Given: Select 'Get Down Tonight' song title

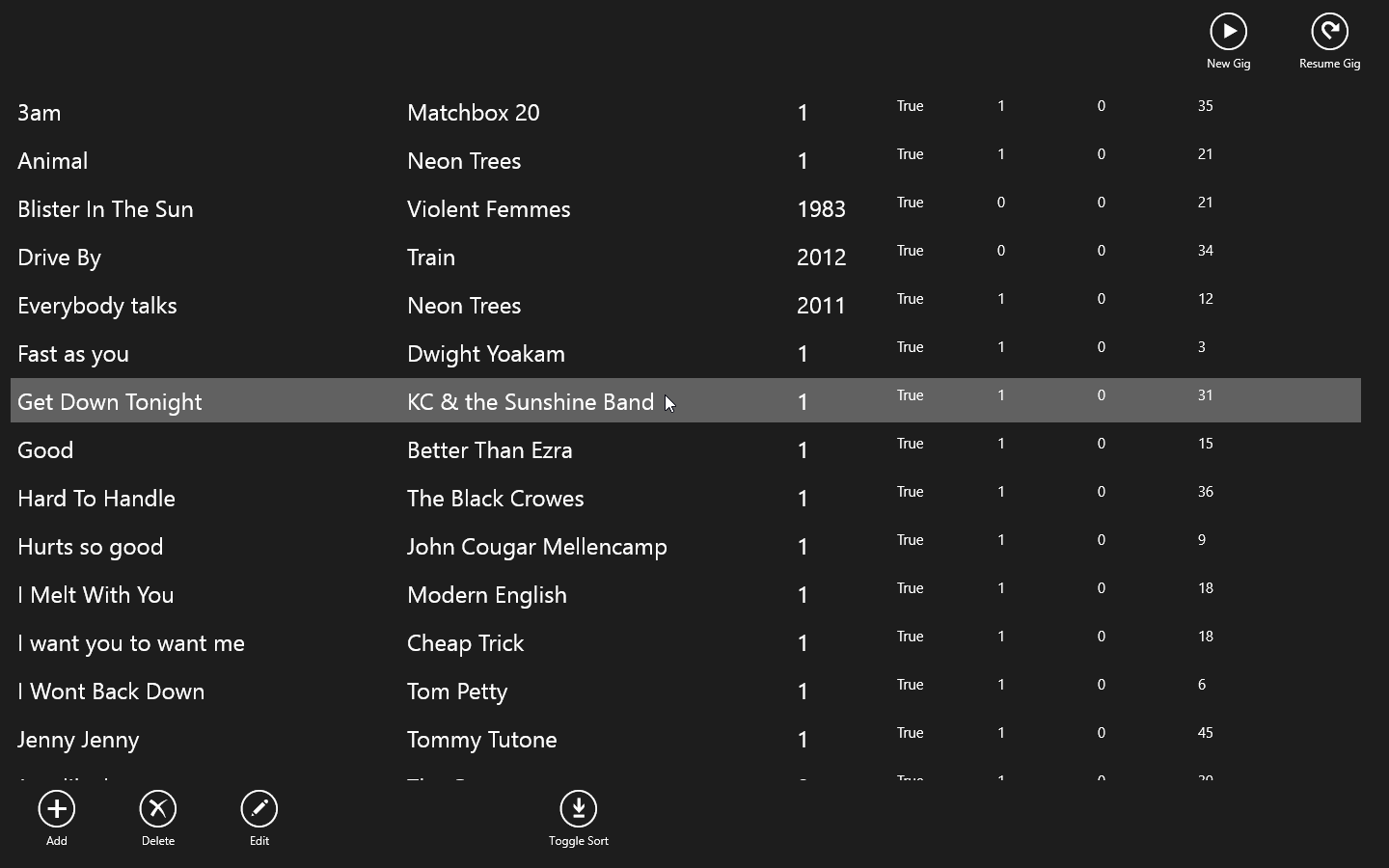Looking at the screenshot, I should pyautogui.click(x=110, y=402).
